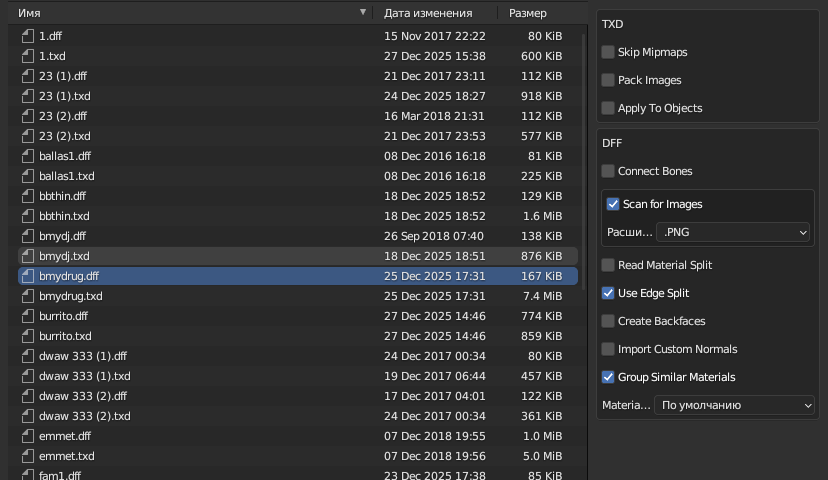Open the .PNG extension dropdown
Image resolution: width=828 pixels, height=480 pixels.
point(733,232)
